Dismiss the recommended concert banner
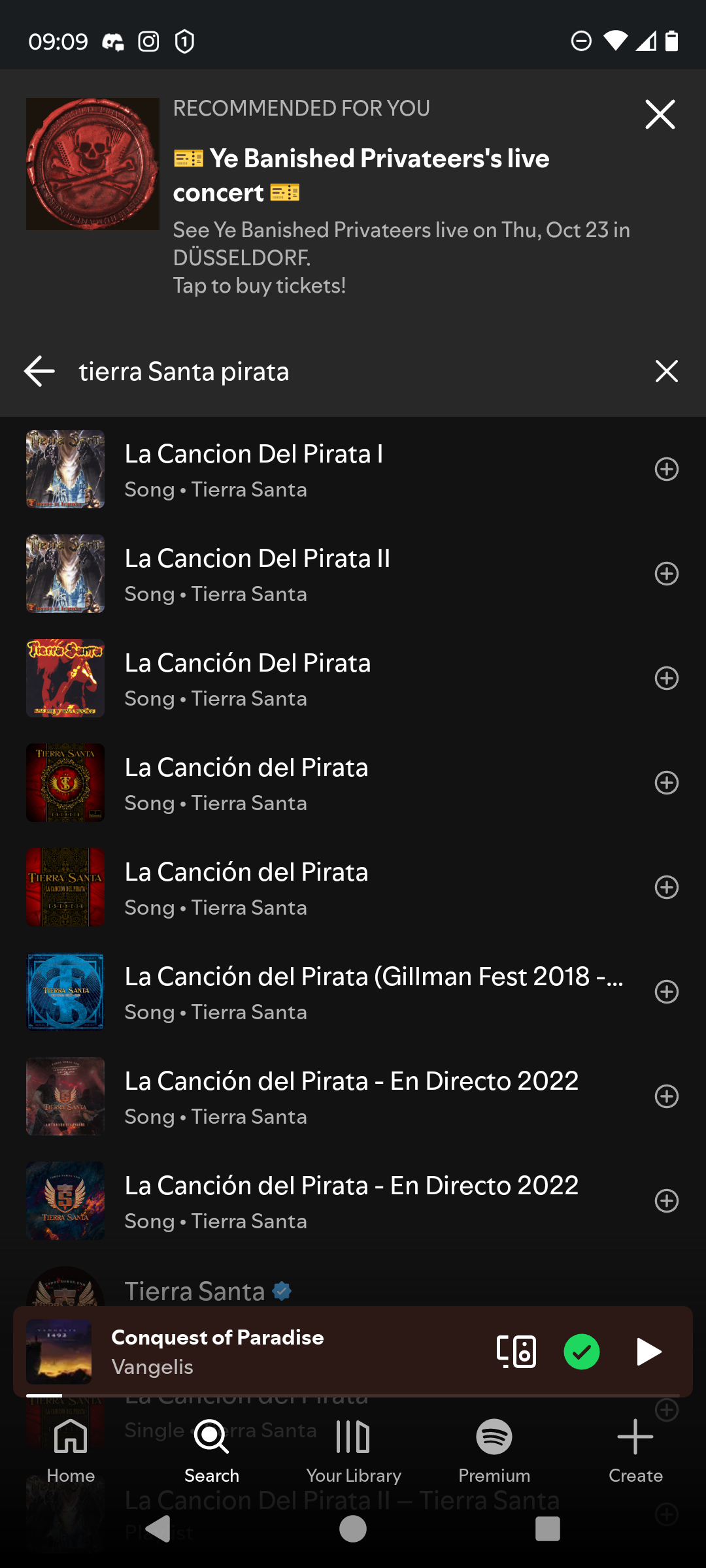The height and width of the screenshot is (1568, 706). point(660,115)
